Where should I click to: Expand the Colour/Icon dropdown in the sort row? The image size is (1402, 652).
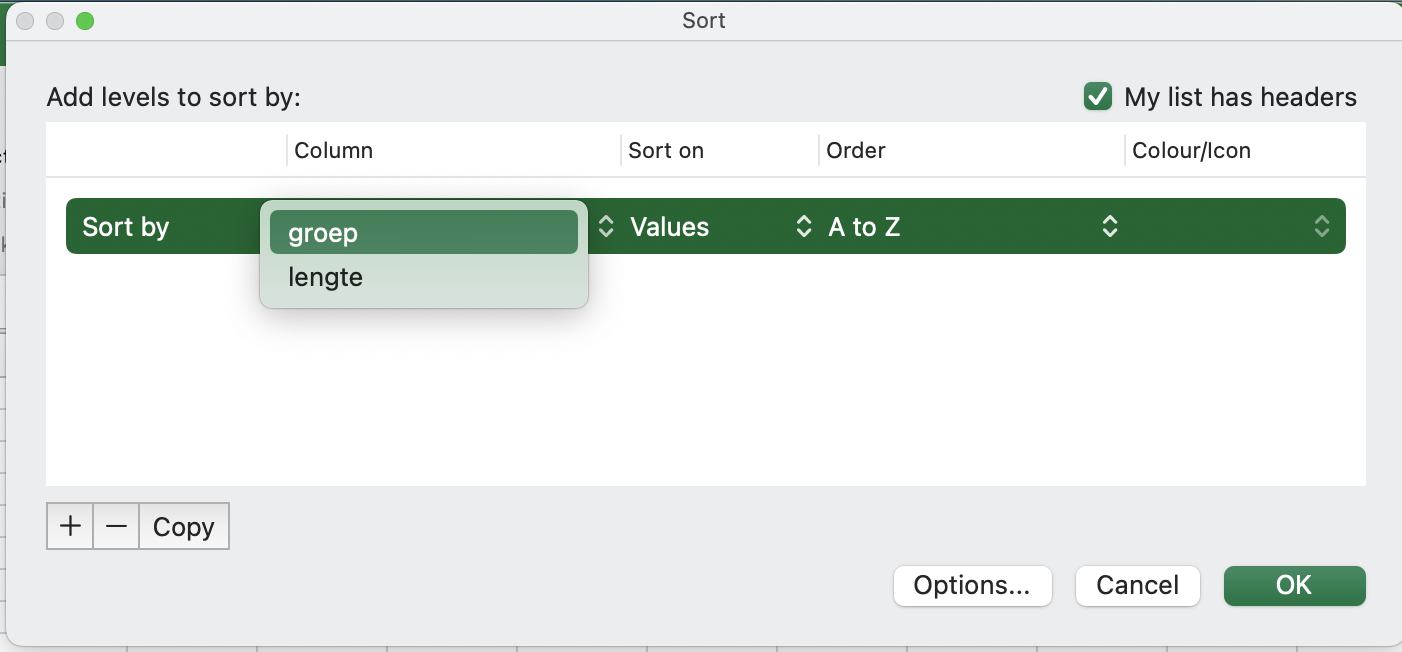[x=1321, y=227]
